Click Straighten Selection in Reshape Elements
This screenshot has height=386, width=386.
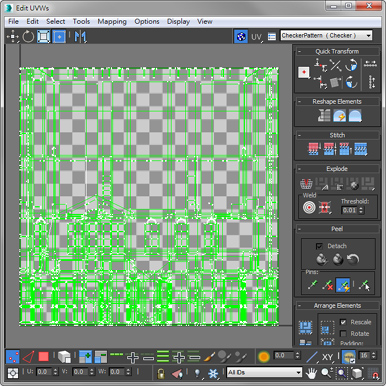click(324, 116)
